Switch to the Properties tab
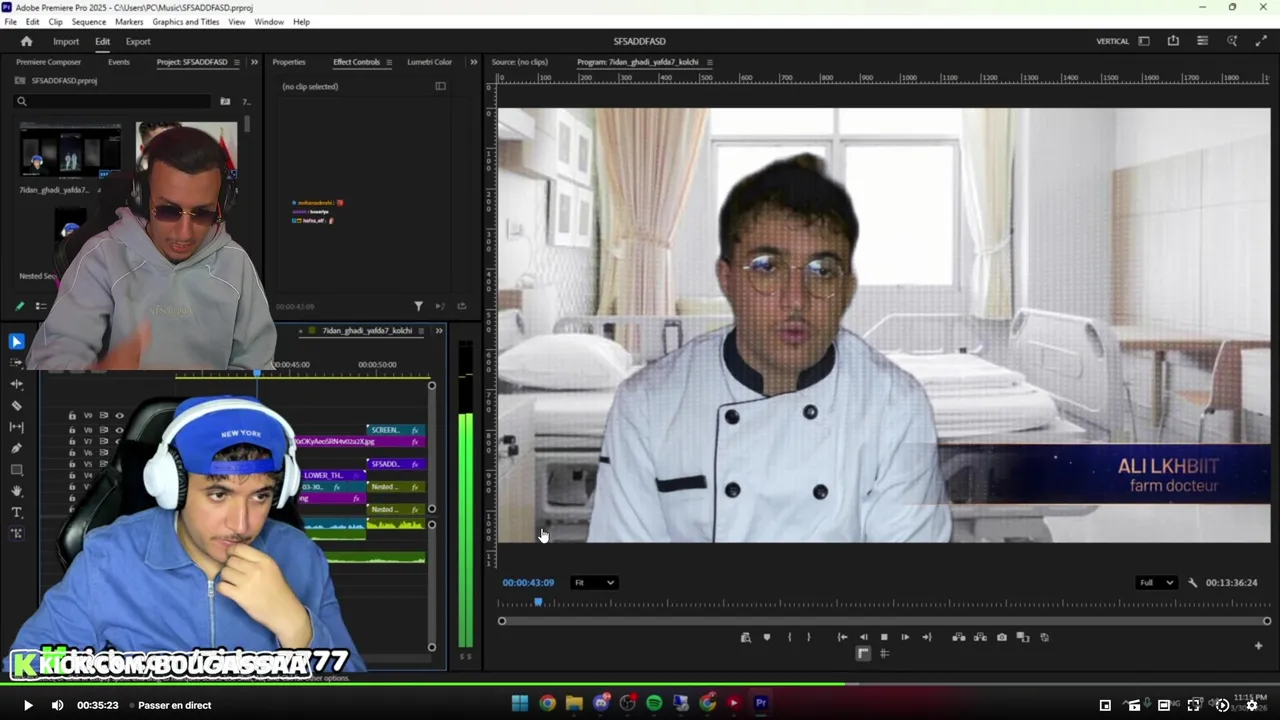This screenshot has width=1280, height=720. click(x=289, y=62)
